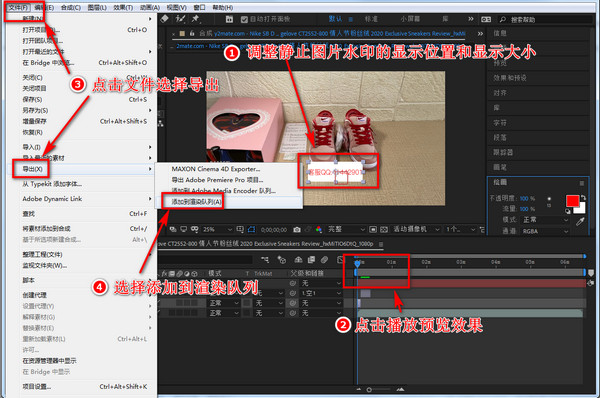Screen dimensions: 600x398
Task: Select 添加到渲染队列(A) submenu entry
Action: click(229, 202)
